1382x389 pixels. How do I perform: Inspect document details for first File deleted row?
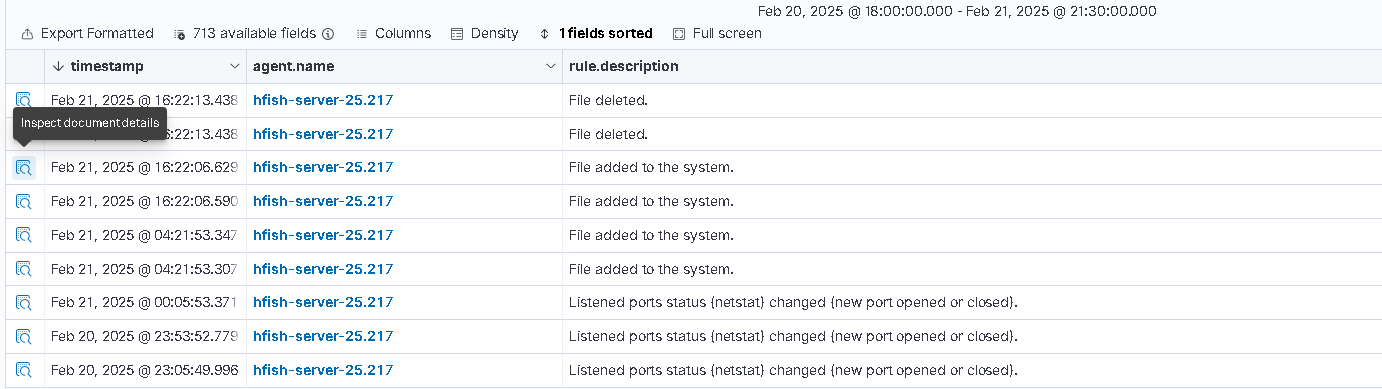(24, 100)
